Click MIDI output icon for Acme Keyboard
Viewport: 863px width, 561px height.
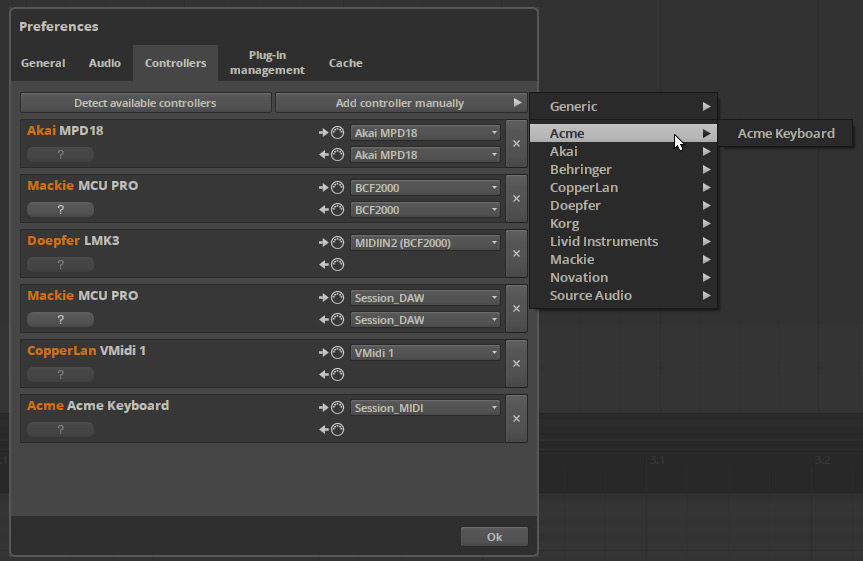(x=331, y=430)
